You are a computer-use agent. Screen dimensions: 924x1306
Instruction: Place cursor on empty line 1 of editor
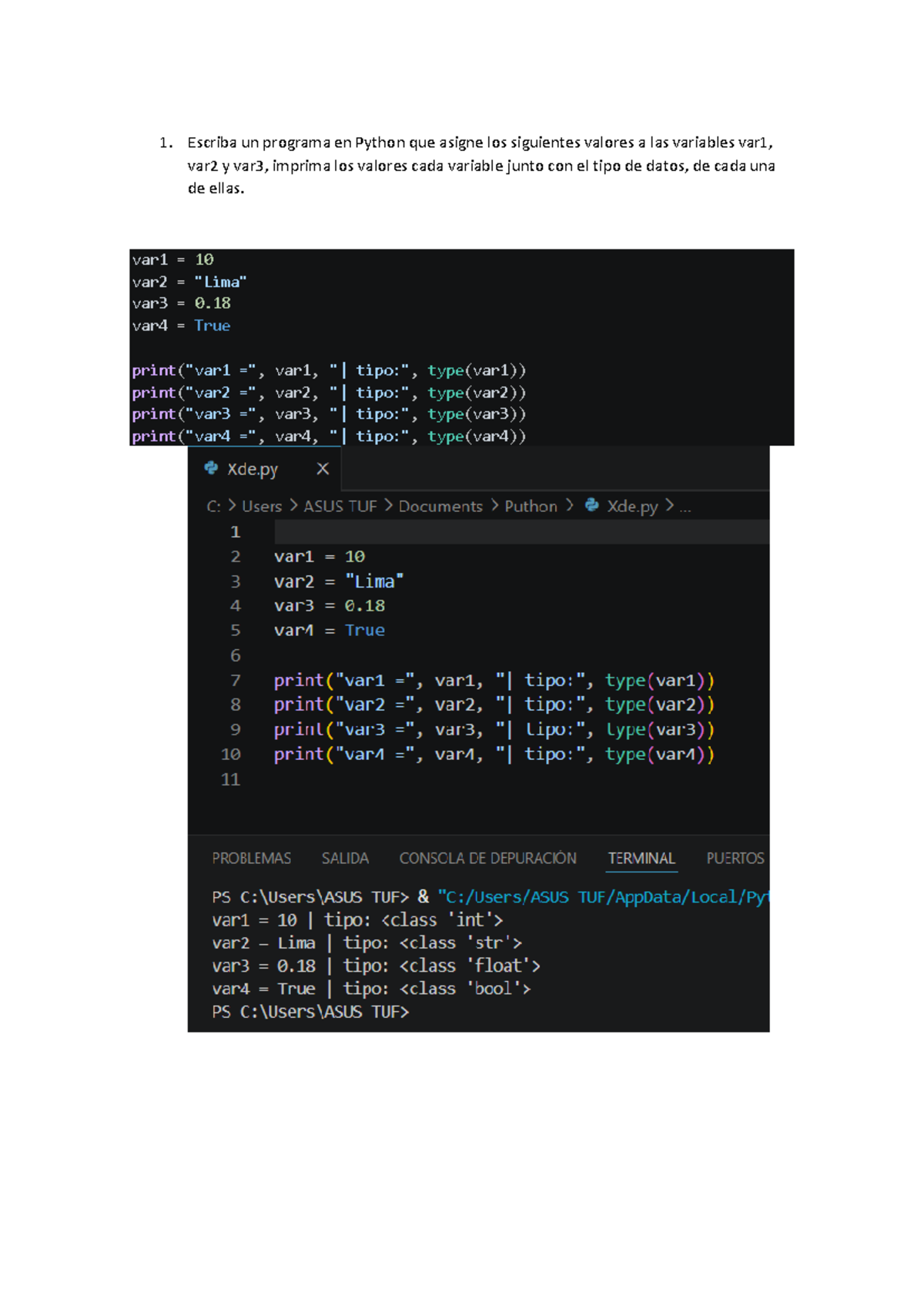(462, 532)
